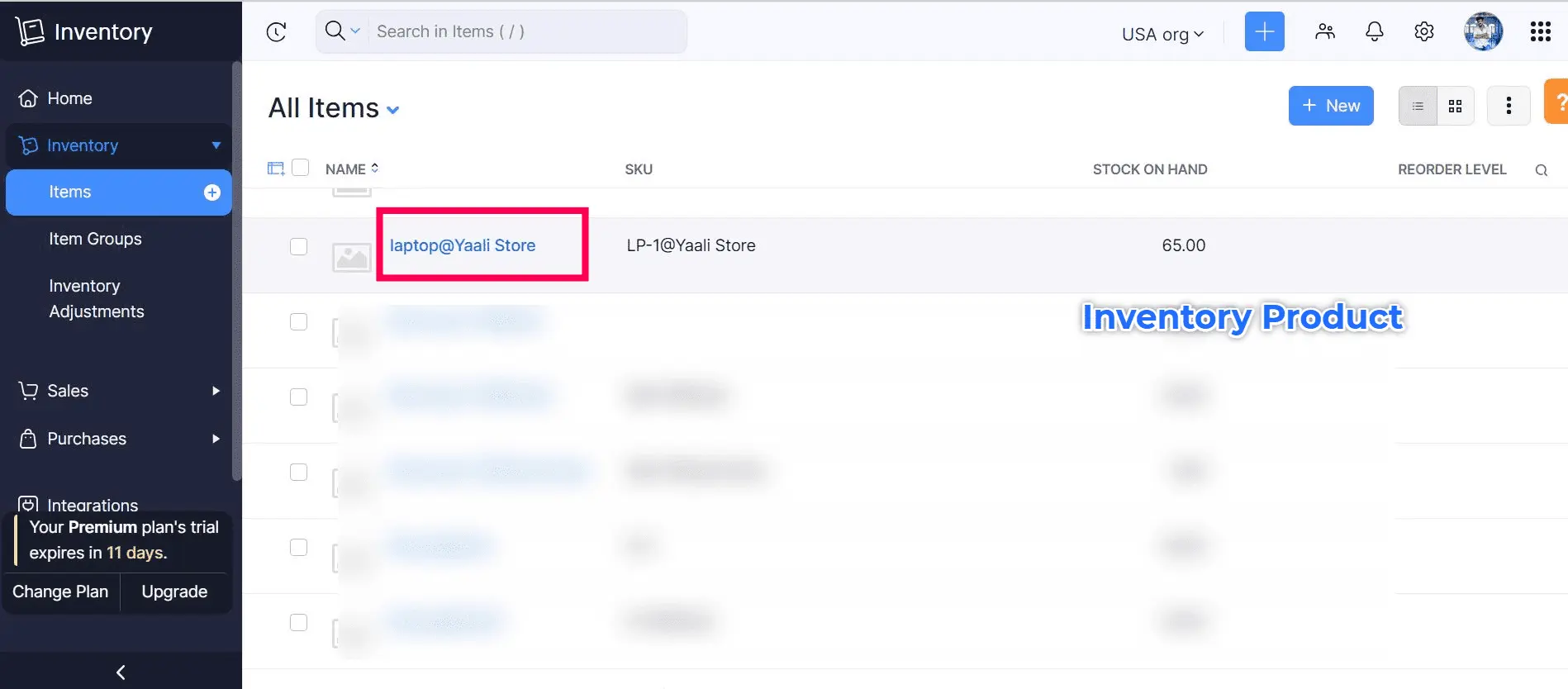The image size is (1568, 689).
Task: Open user profile avatar
Action: point(1483,31)
